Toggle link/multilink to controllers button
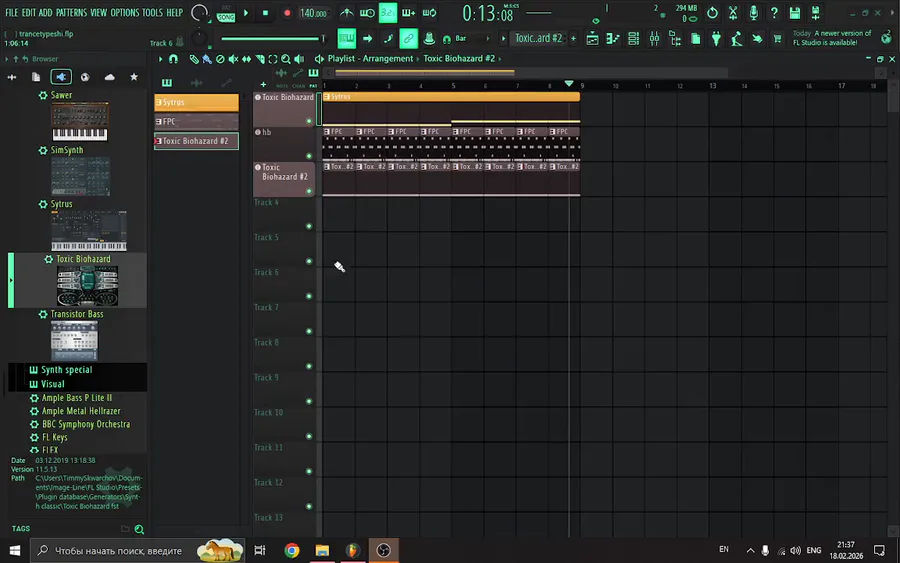The height and width of the screenshot is (563, 900). coord(408,39)
